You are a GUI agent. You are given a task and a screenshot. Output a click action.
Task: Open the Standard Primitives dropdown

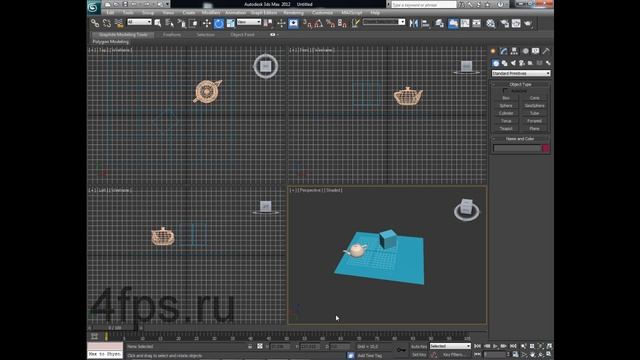521,73
